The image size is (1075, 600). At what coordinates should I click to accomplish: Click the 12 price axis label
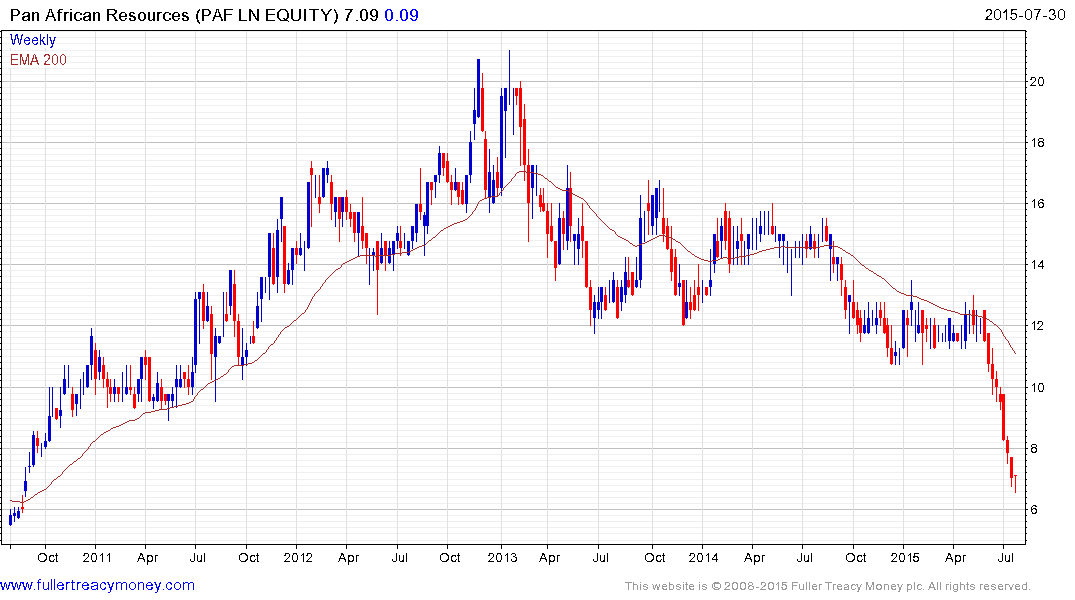(1037, 326)
